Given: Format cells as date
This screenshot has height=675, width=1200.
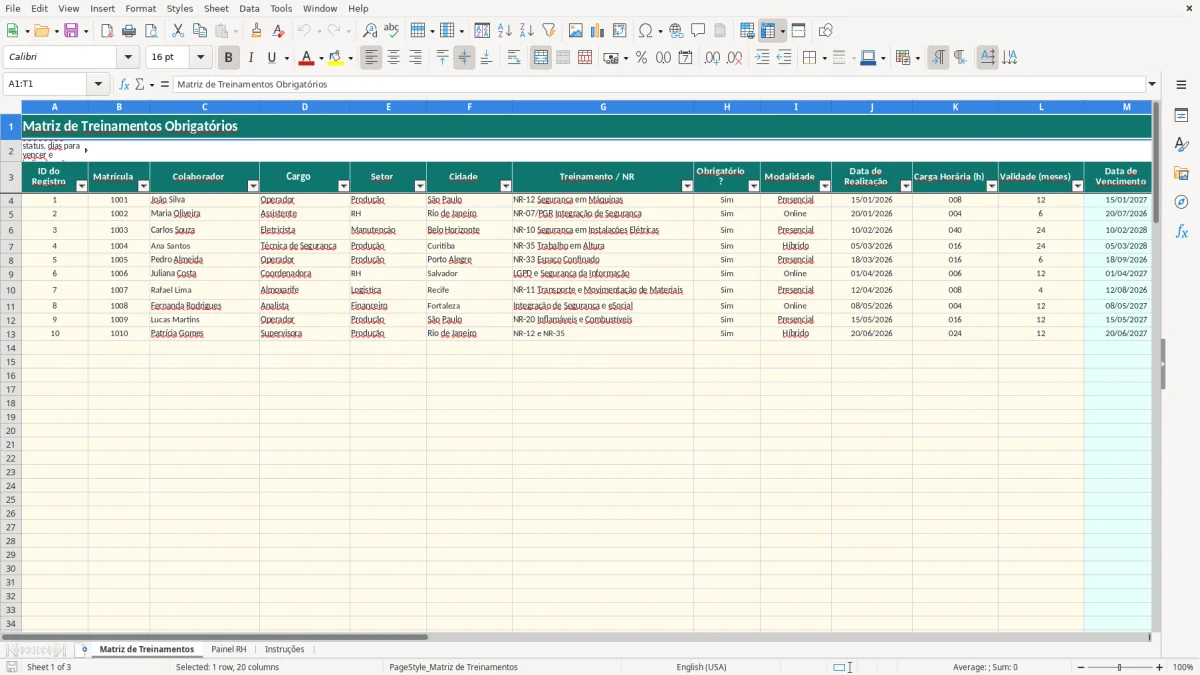Looking at the screenshot, I should [x=685, y=58].
